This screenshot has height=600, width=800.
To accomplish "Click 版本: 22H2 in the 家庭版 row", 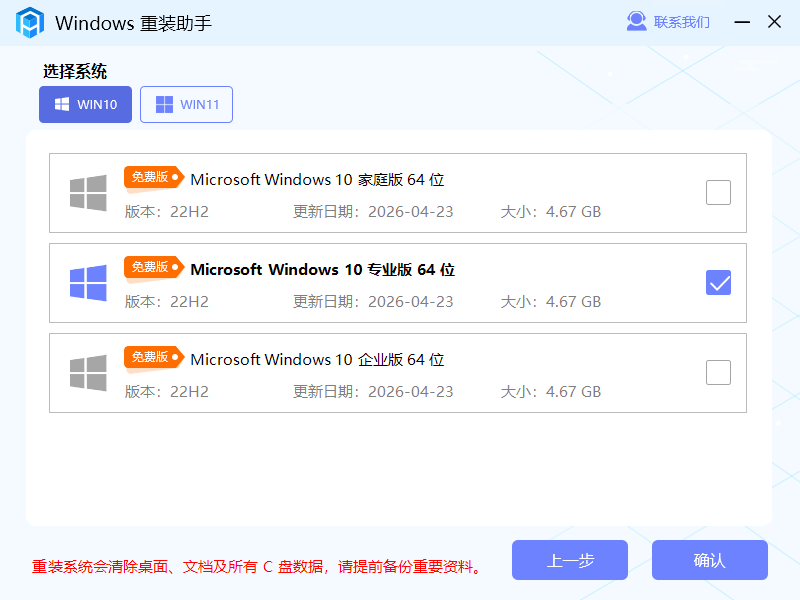I will click(x=167, y=212).
